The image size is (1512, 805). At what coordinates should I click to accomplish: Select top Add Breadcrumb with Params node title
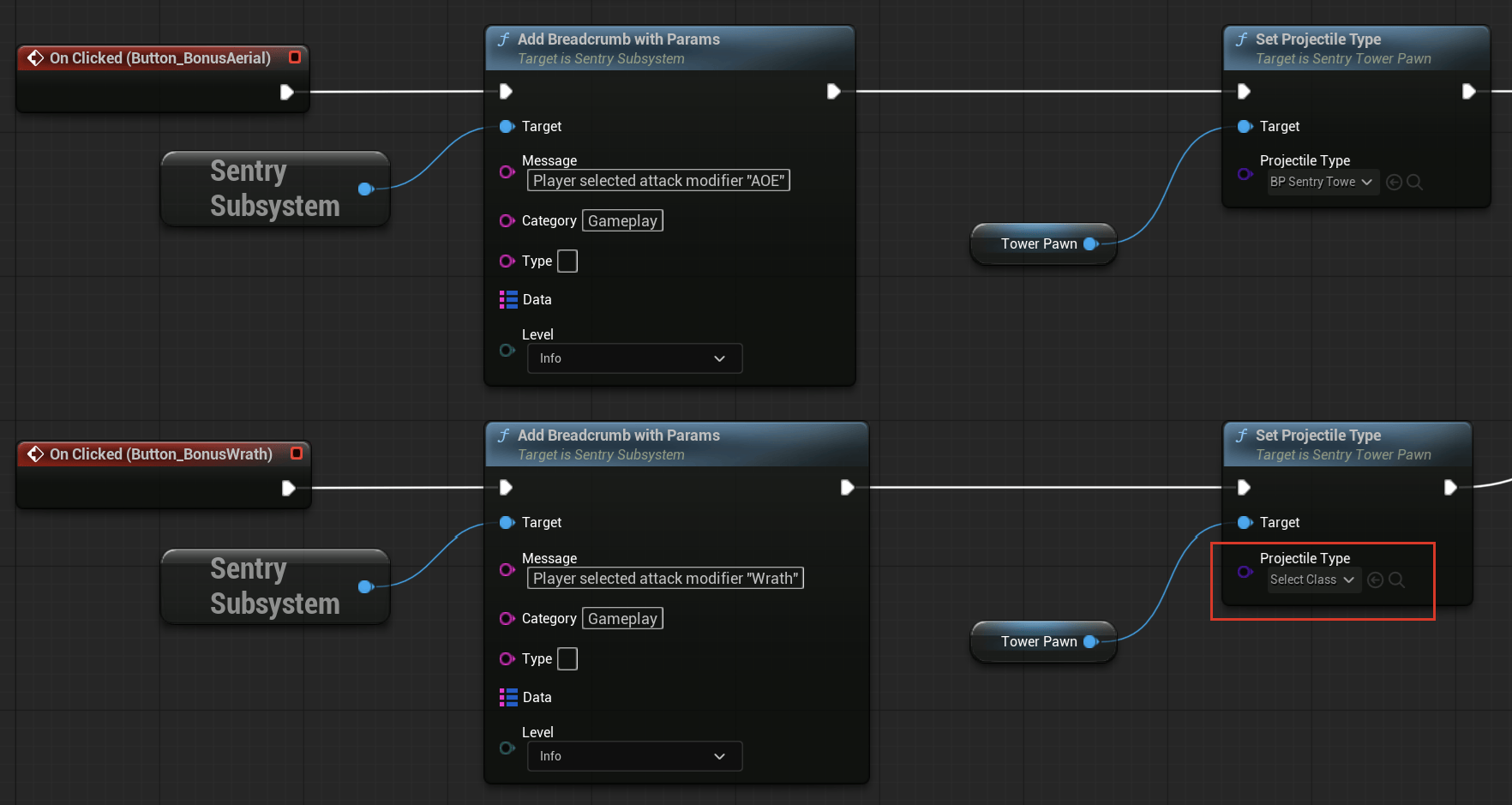pos(618,39)
